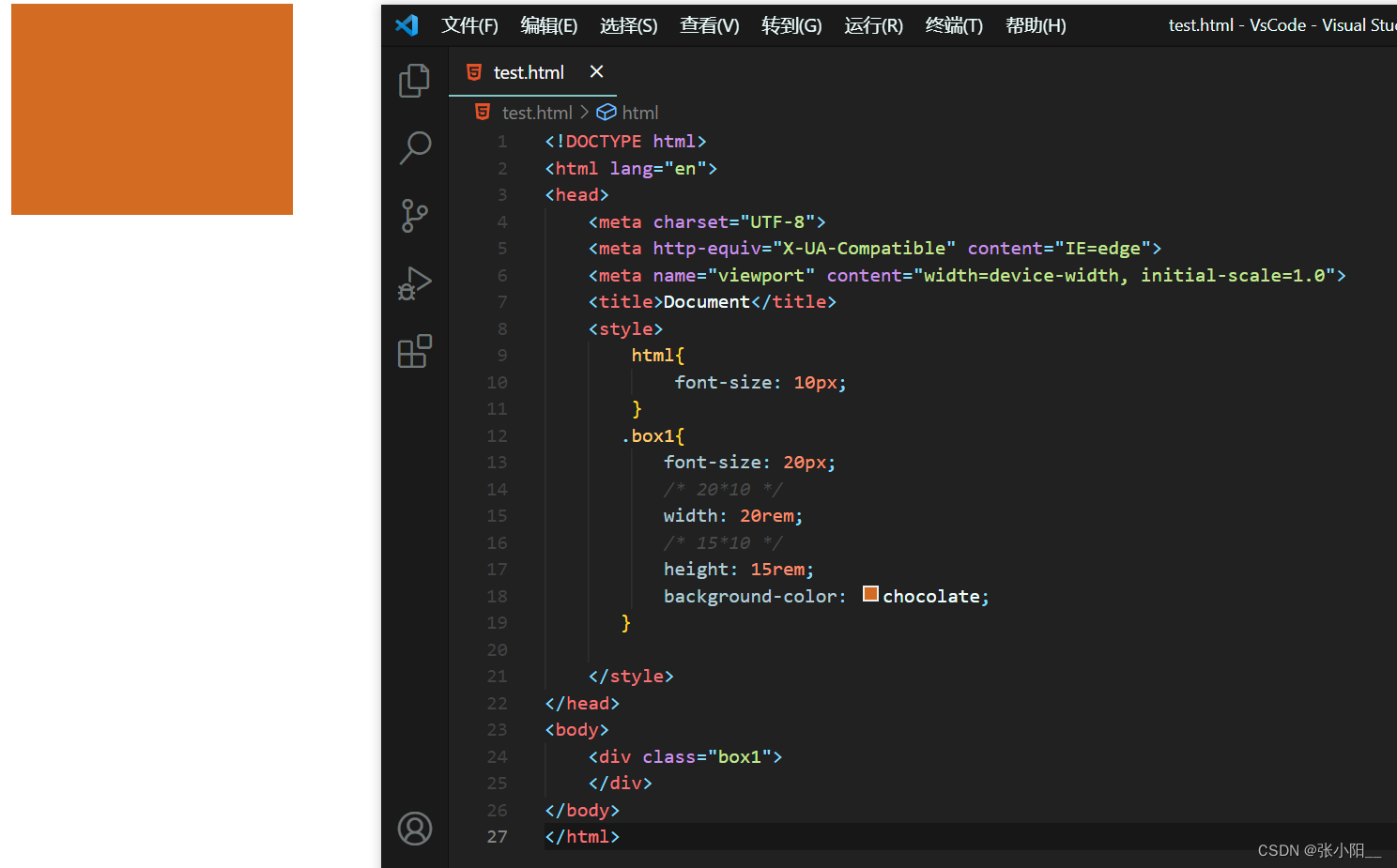Click the cube symbol icon beside html breadcrumb

pyautogui.click(x=606, y=112)
